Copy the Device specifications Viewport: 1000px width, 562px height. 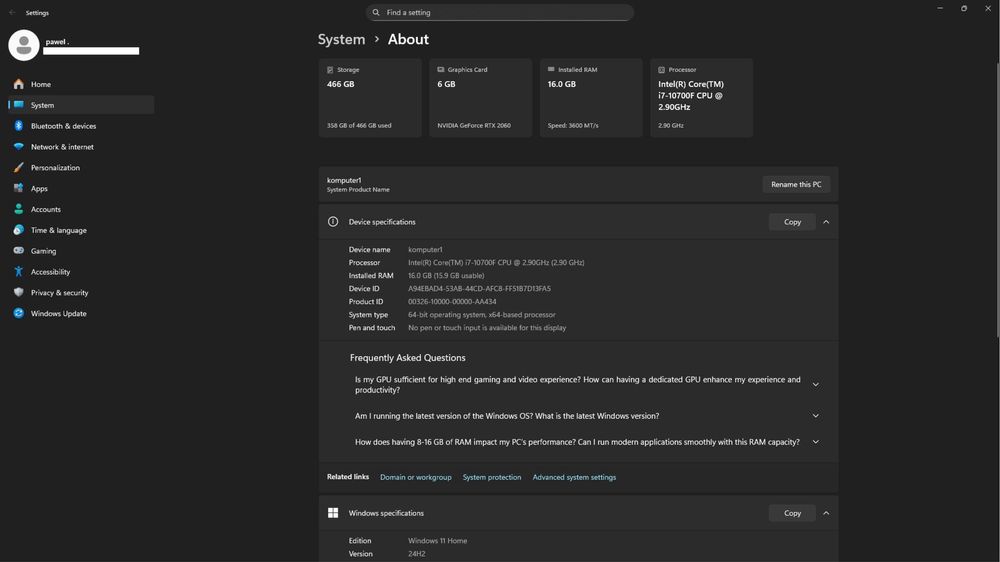(792, 222)
